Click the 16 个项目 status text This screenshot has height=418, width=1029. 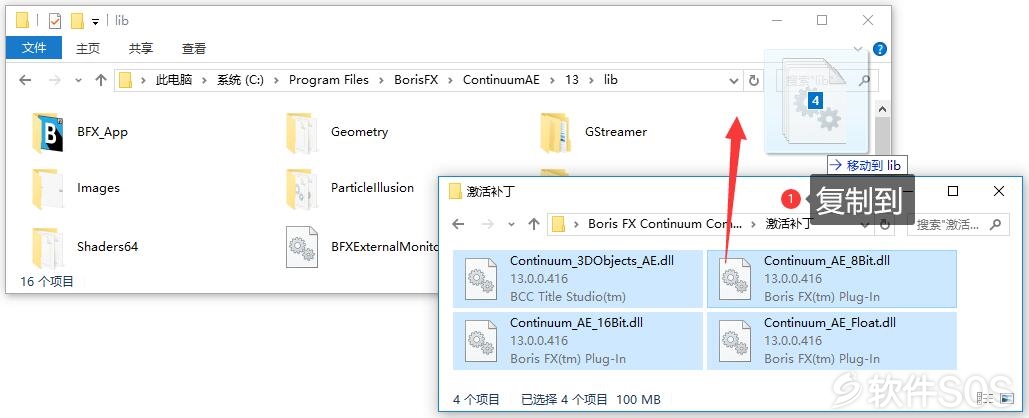pos(47,282)
